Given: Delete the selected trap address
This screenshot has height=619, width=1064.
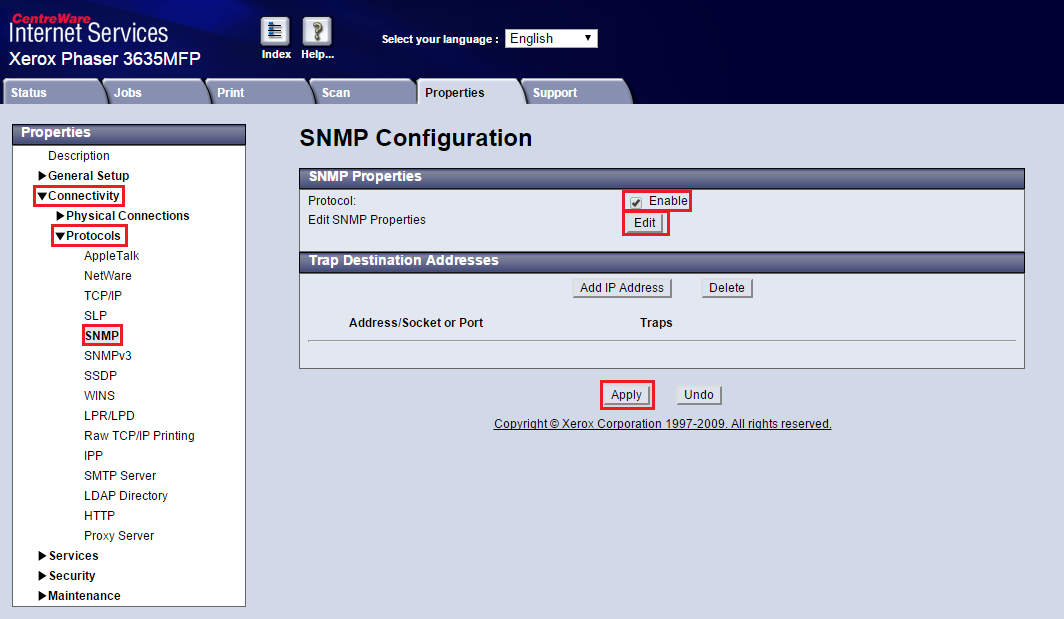Looking at the screenshot, I should (727, 288).
